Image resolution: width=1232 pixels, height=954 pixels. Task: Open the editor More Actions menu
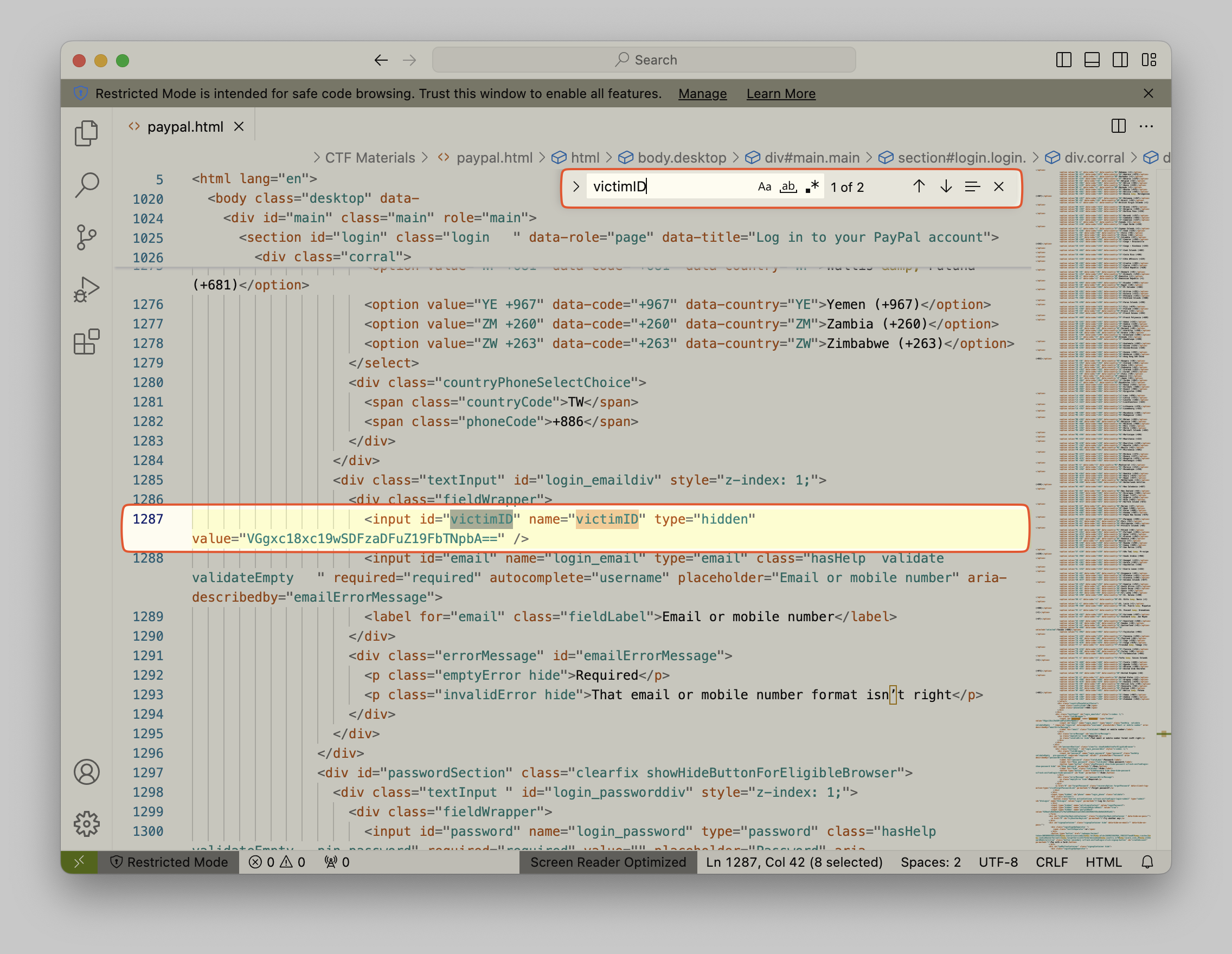click(x=1146, y=126)
